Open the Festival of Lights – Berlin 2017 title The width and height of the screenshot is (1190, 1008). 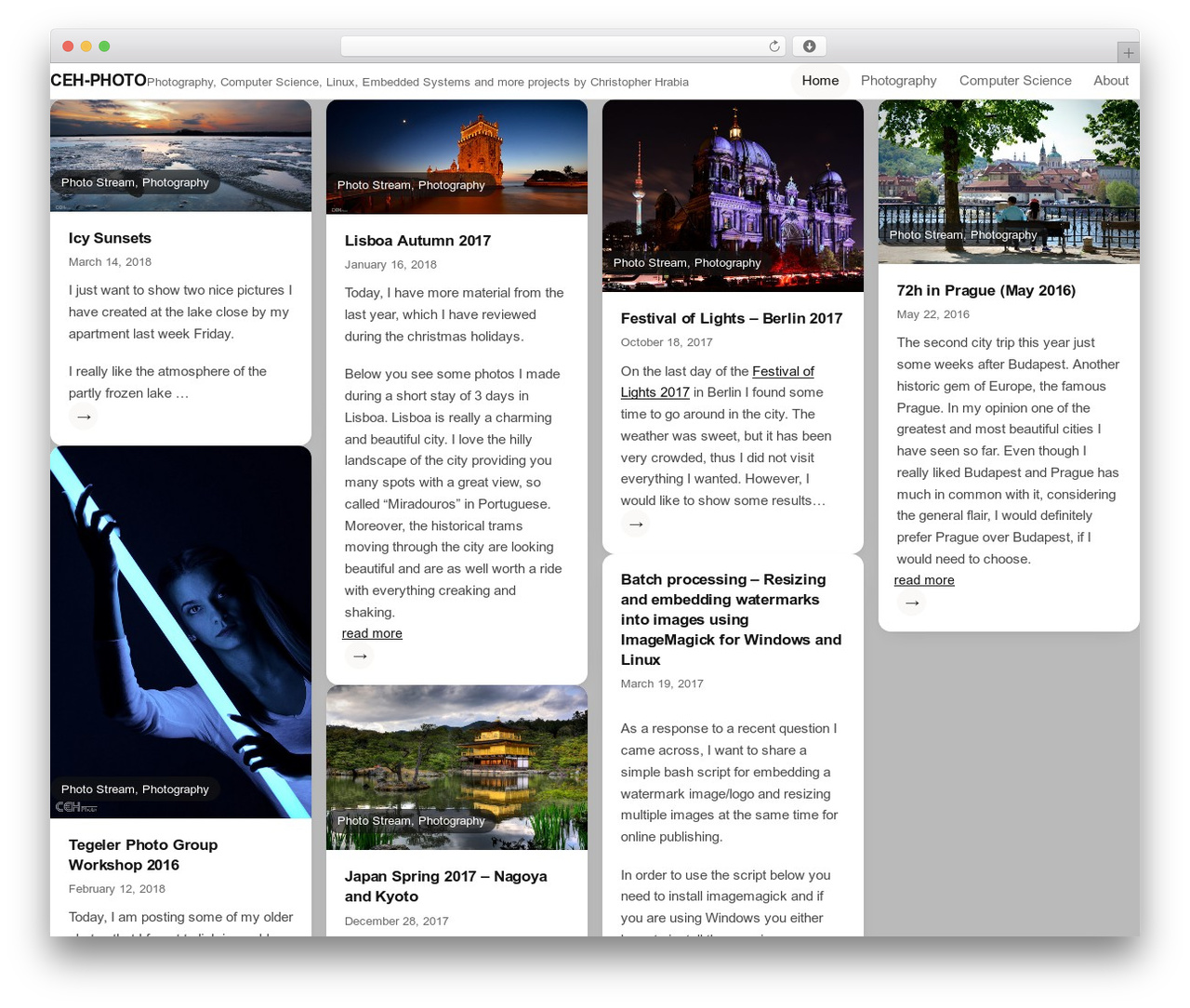coord(732,319)
